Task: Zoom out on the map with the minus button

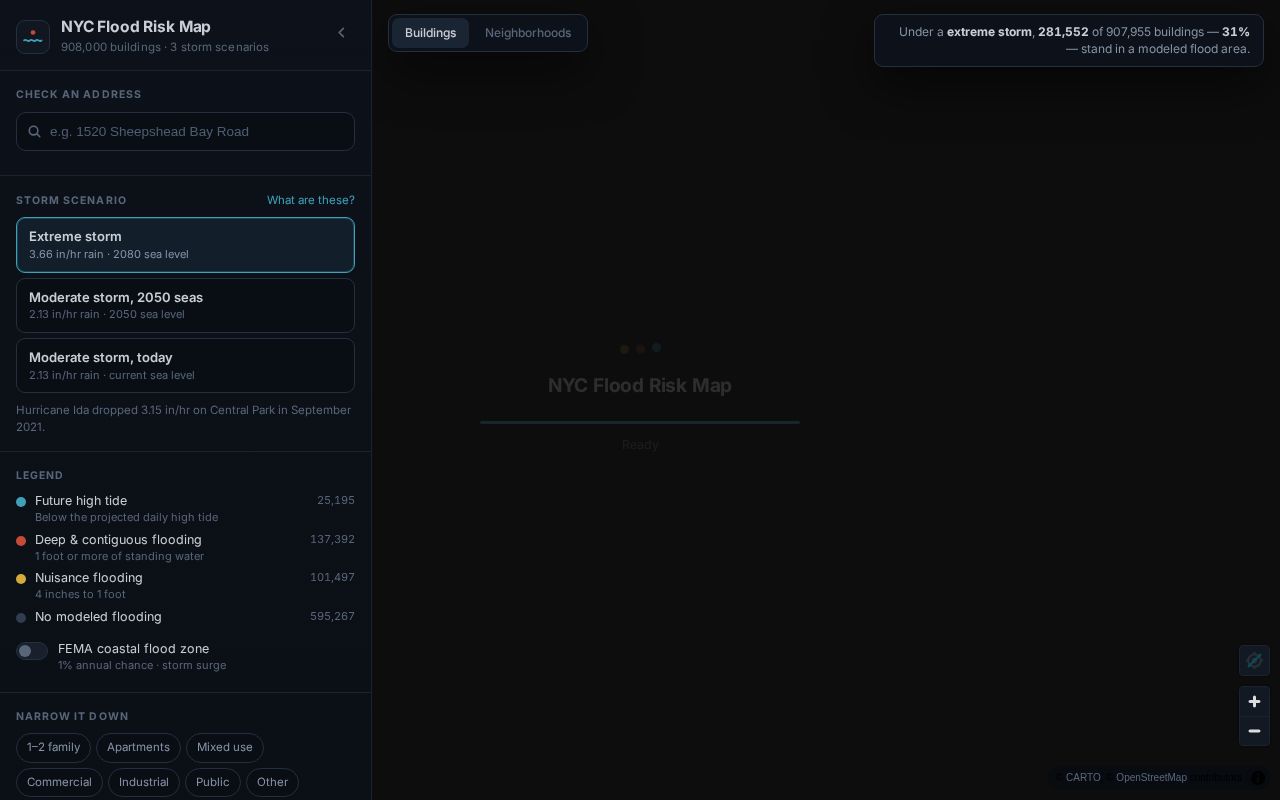Action: tap(1254, 731)
